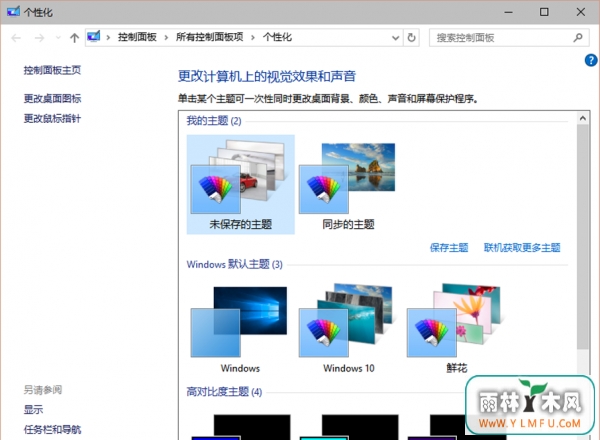Screen dimensions: 600x440
Task: Go up one folder level
Action: (75, 37)
